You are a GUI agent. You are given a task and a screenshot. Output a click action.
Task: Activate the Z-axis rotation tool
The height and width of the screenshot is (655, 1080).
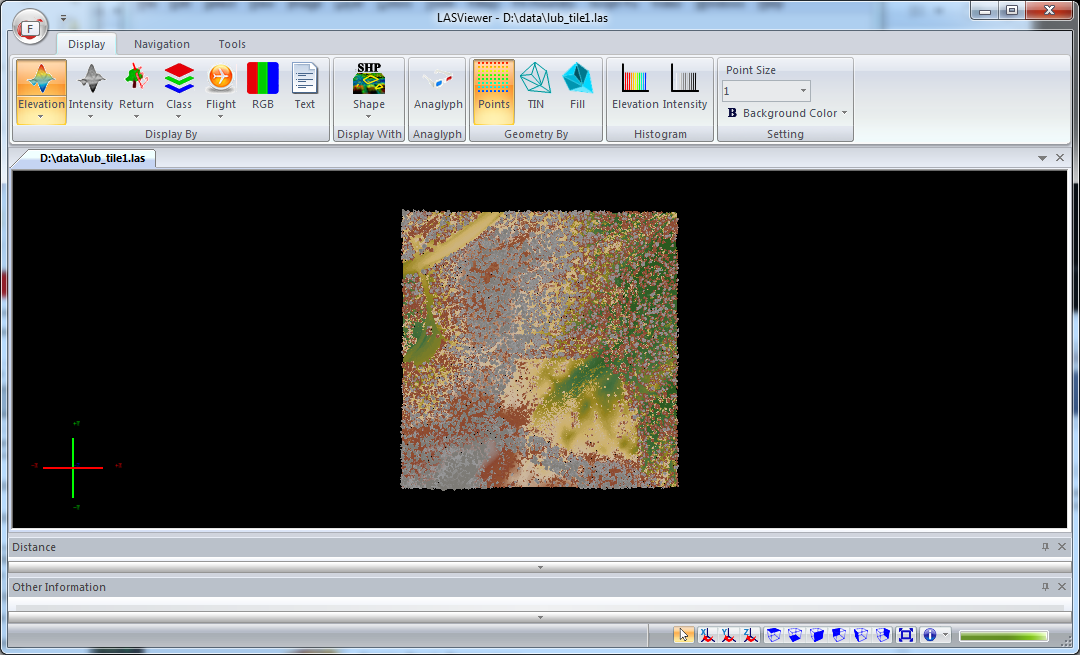click(x=749, y=635)
